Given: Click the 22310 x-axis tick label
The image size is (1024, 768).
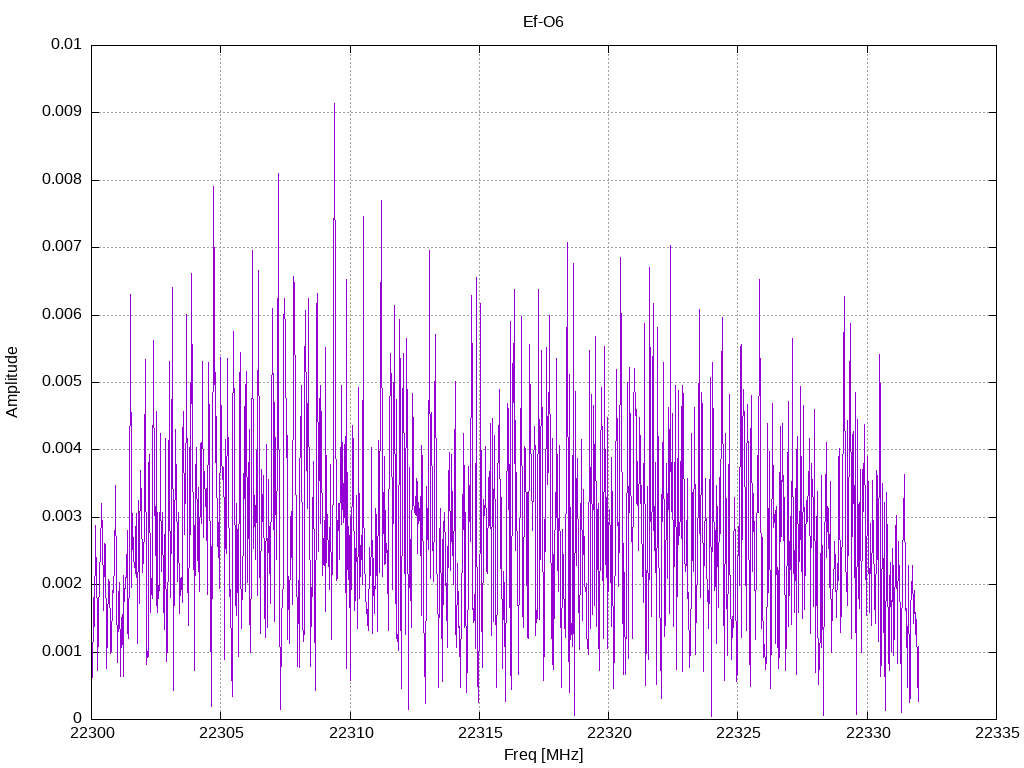Looking at the screenshot, I should tap(350, 733).
